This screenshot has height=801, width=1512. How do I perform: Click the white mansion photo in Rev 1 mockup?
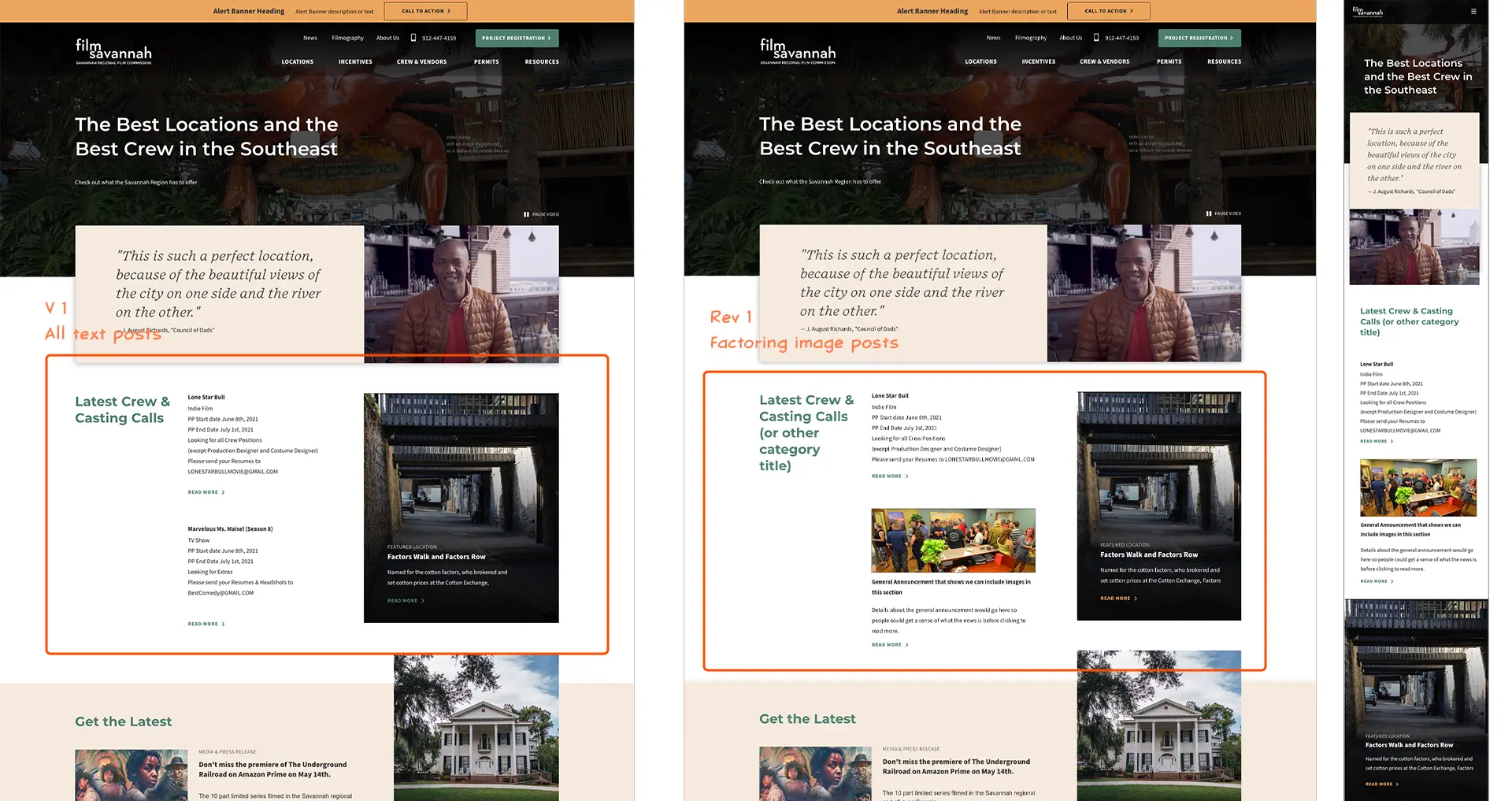click(1159, 725)
